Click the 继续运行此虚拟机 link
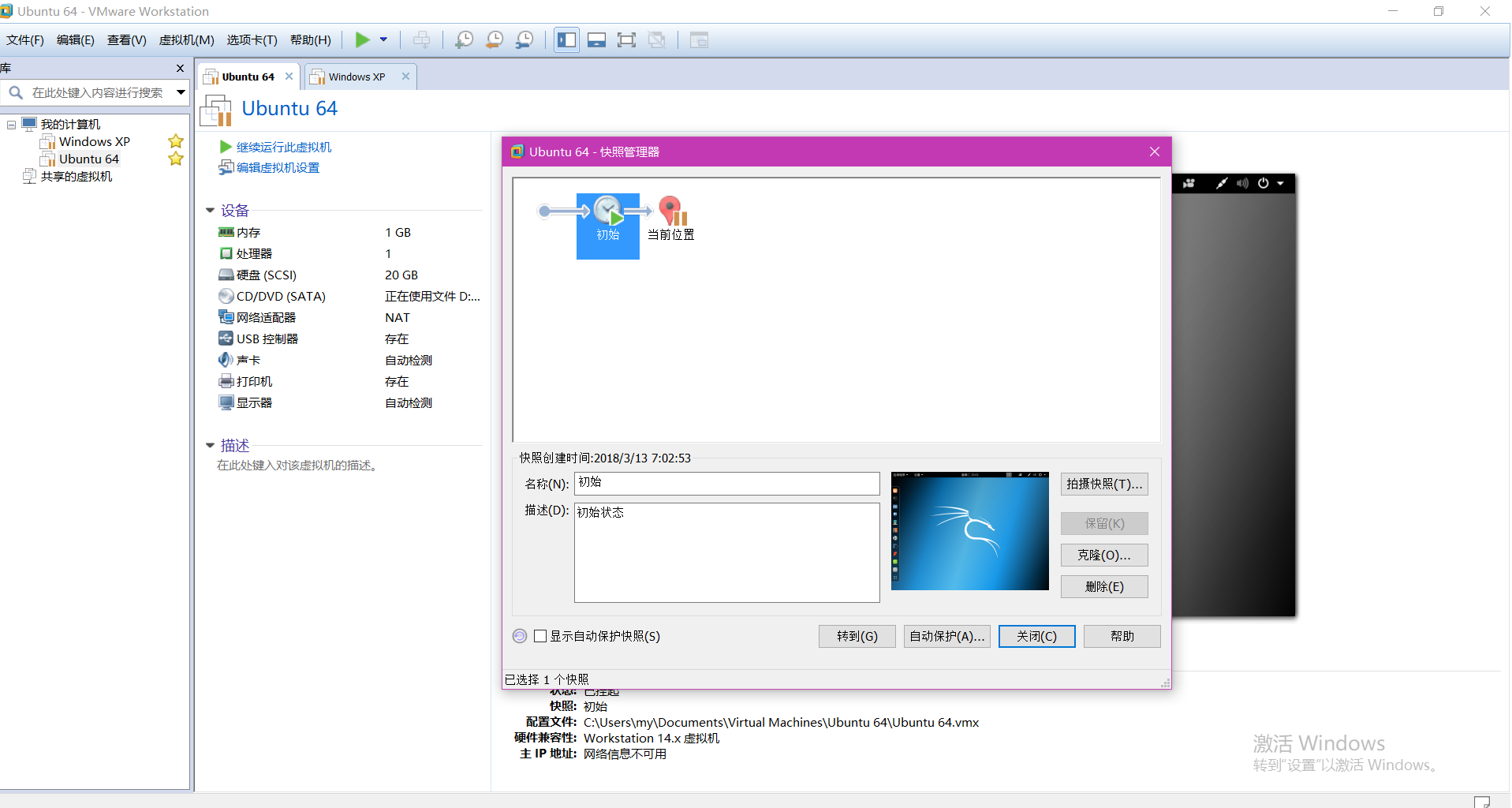 pos(284,148)
